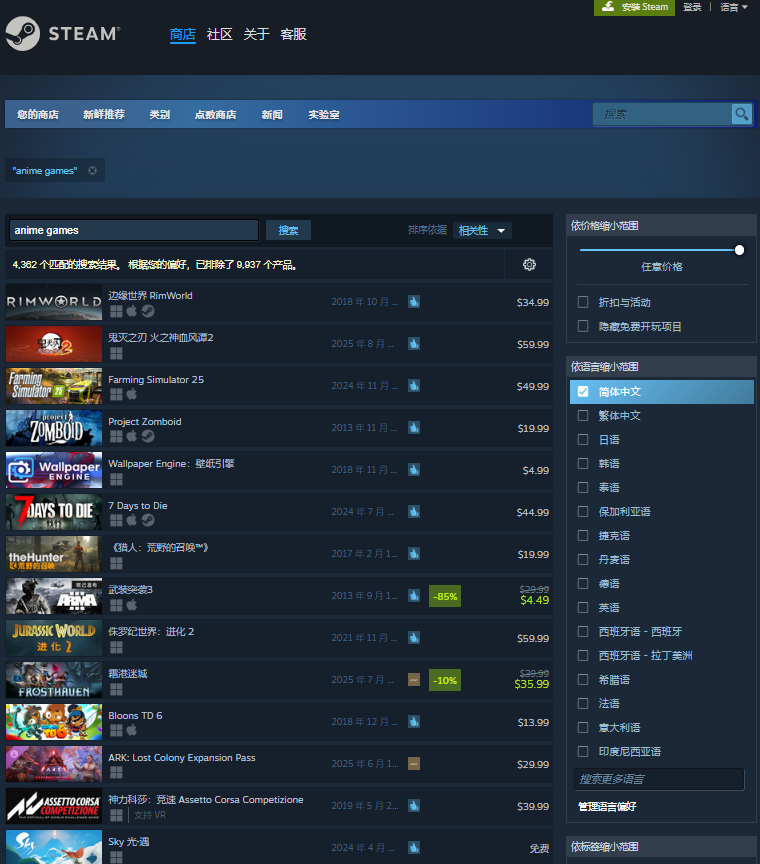Image resolution: width=760 pixels, height=864 pixels.
Task: Click the 搜索更多语言 input field
Action: click(659, 779)
